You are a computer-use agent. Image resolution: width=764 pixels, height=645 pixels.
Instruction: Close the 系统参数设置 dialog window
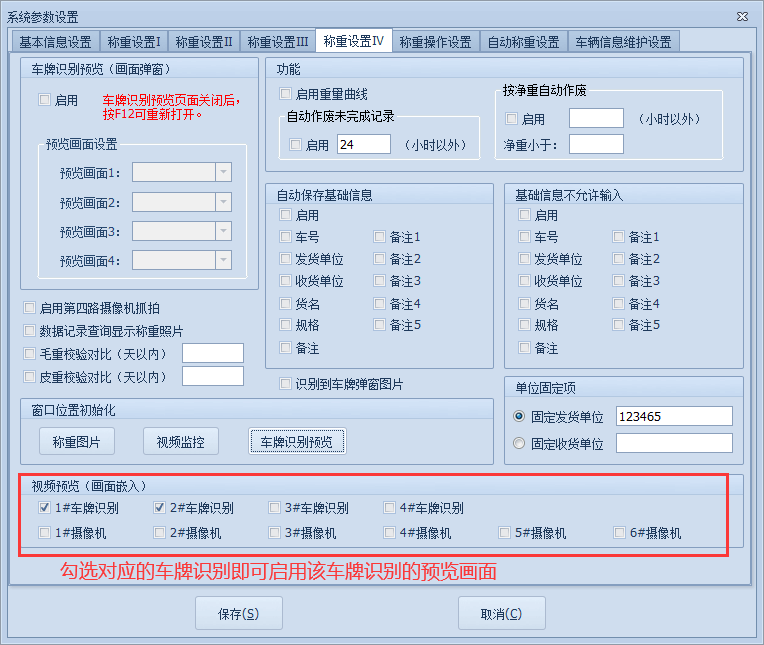click(x=742, y=17)
